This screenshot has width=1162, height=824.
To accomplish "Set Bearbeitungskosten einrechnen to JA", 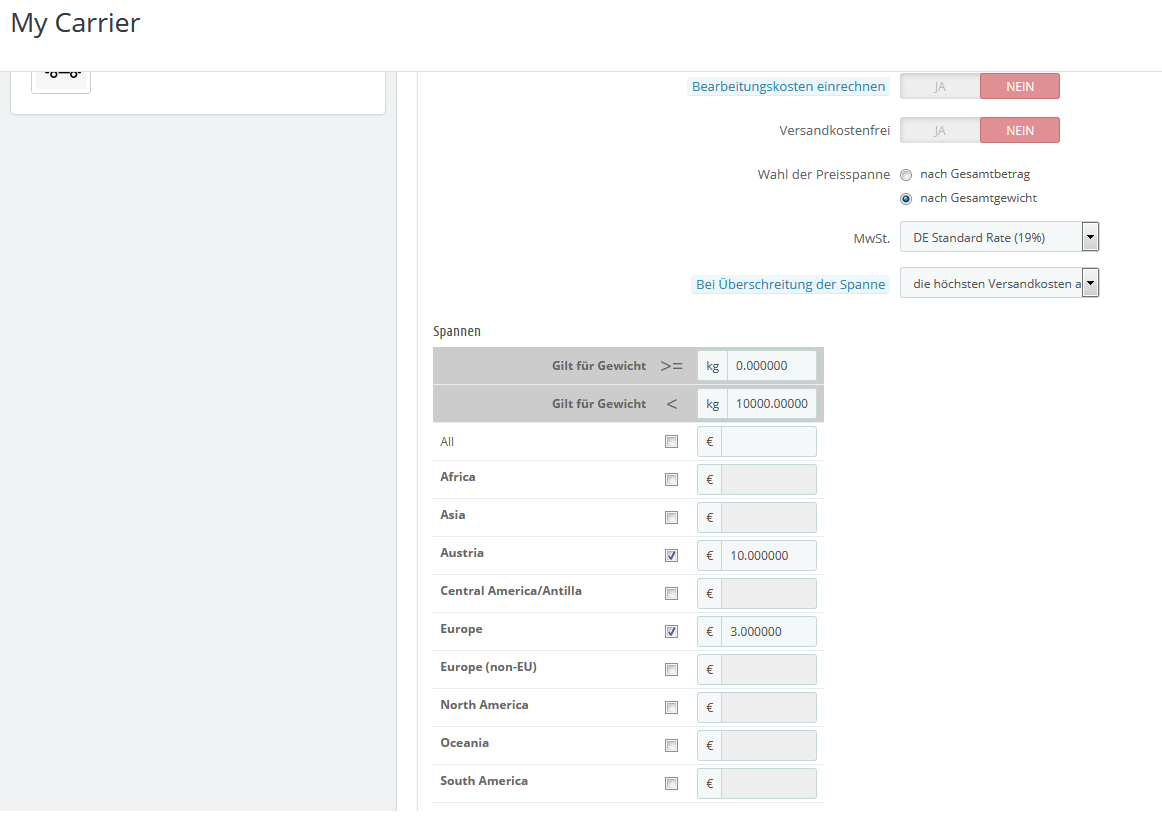I will tap(940, 87).
